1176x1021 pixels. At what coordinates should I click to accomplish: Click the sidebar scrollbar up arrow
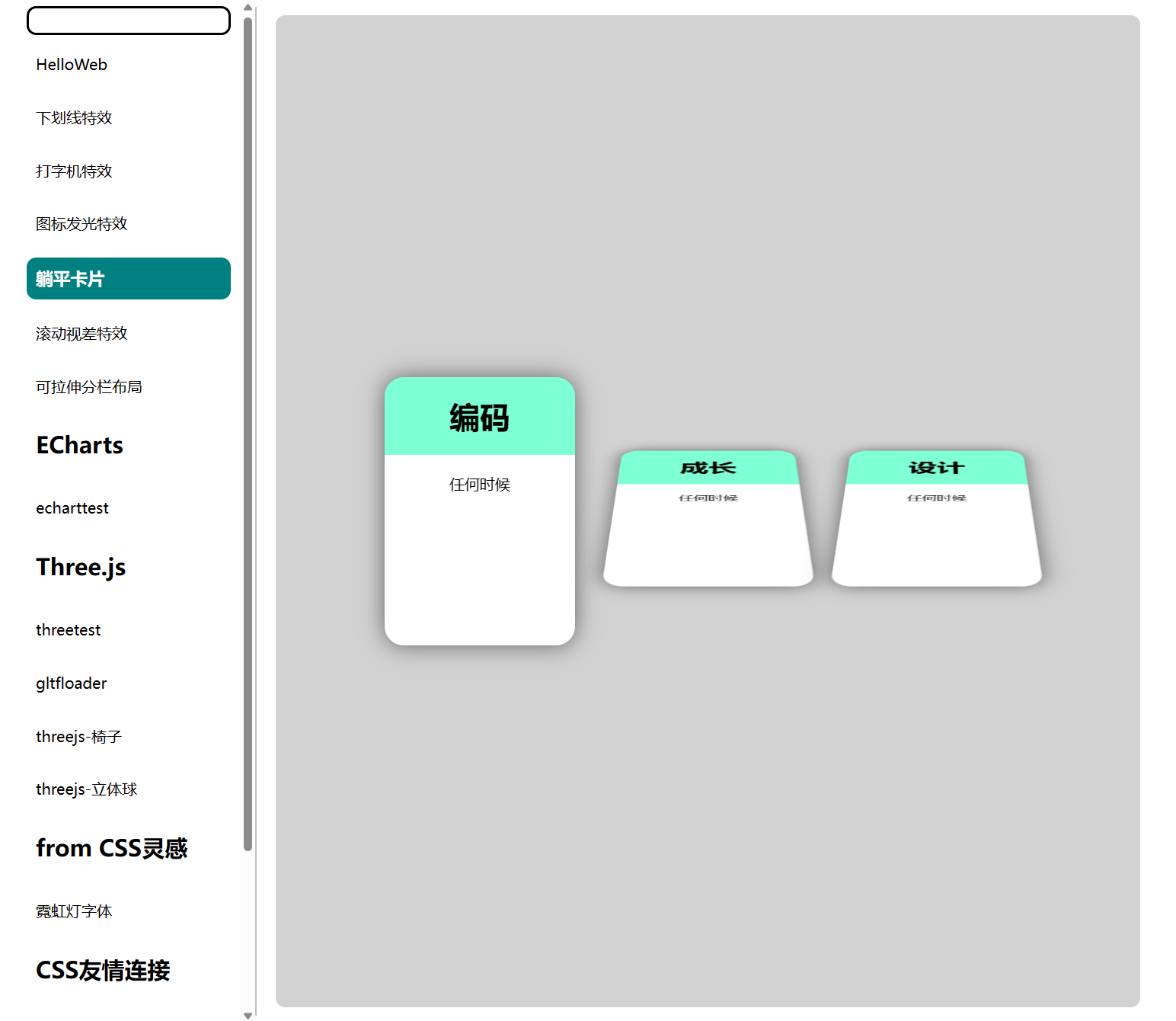click(x=248, y=8)
